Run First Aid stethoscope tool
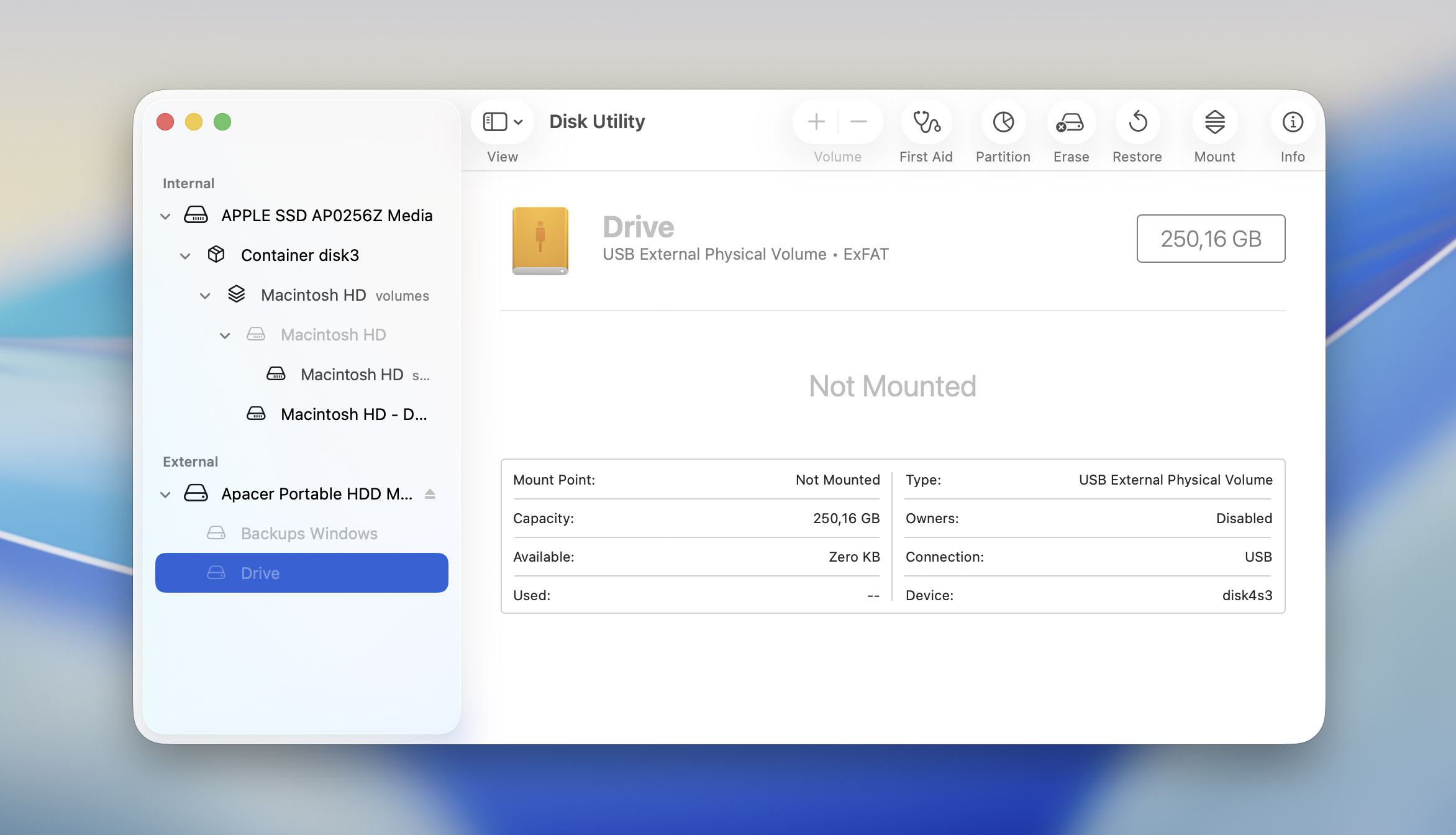1456x835 pixels. (x=926, y=122)
